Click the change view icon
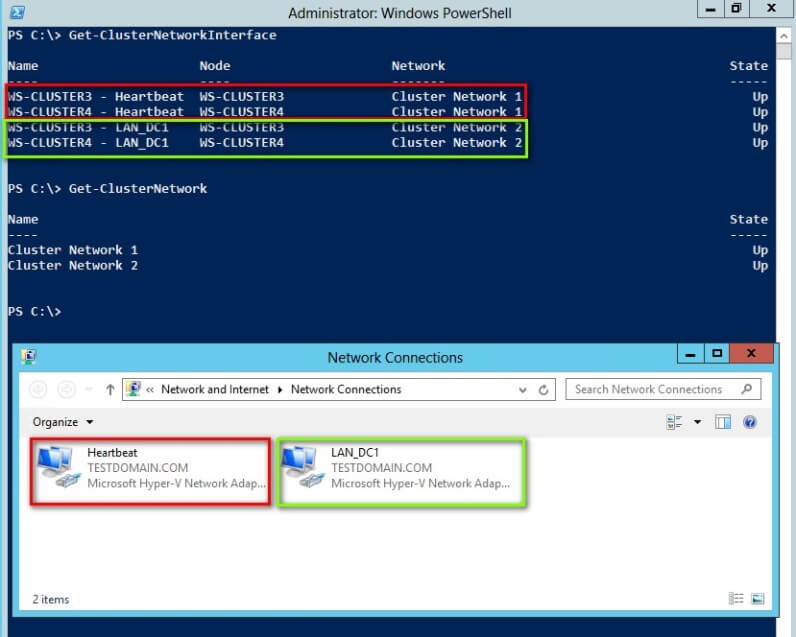The image size is (796, 637). [x=675, y=422]
